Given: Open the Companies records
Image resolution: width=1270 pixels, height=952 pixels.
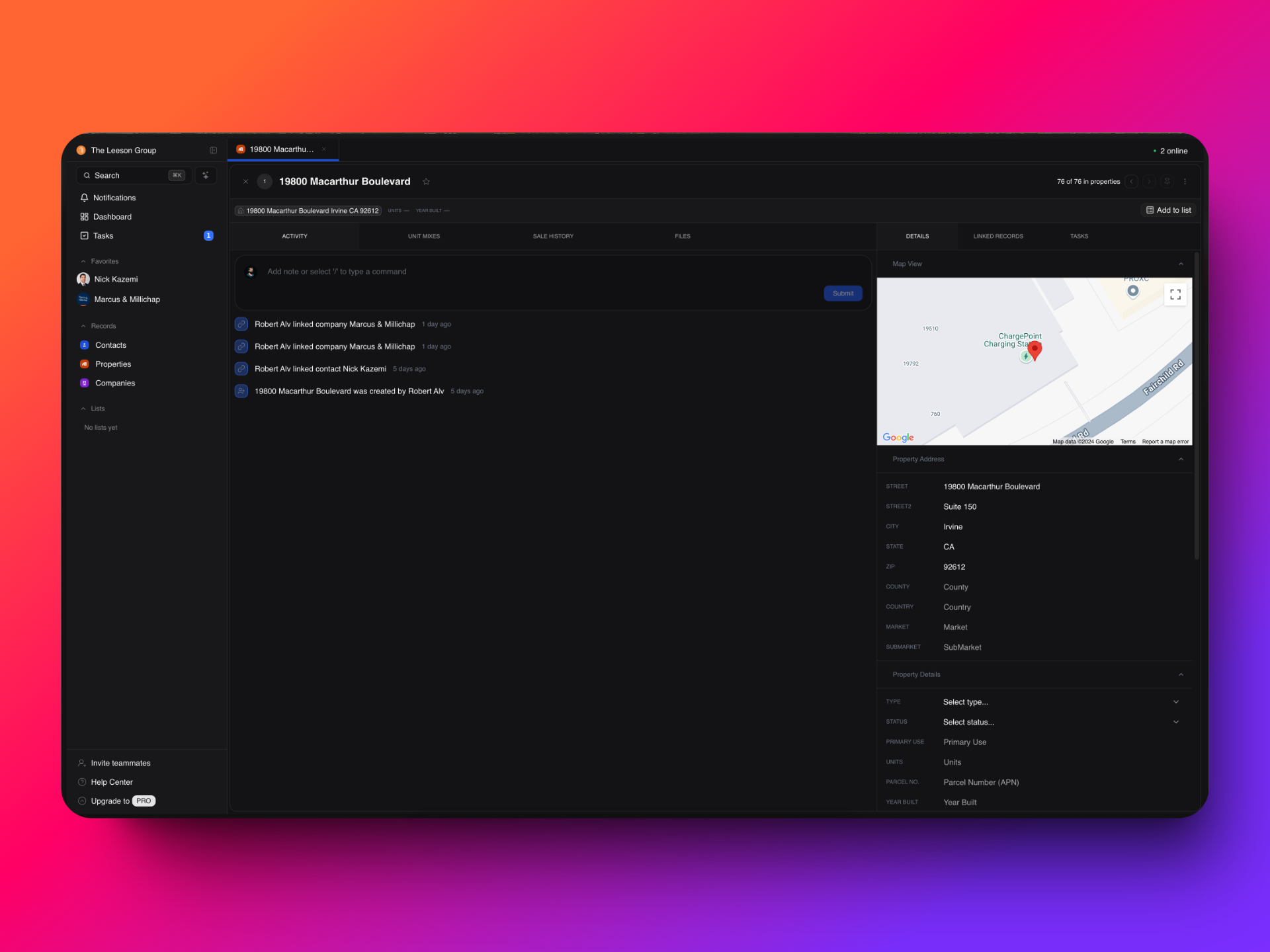Looking at the screenshot, I should tap(114, 383).
